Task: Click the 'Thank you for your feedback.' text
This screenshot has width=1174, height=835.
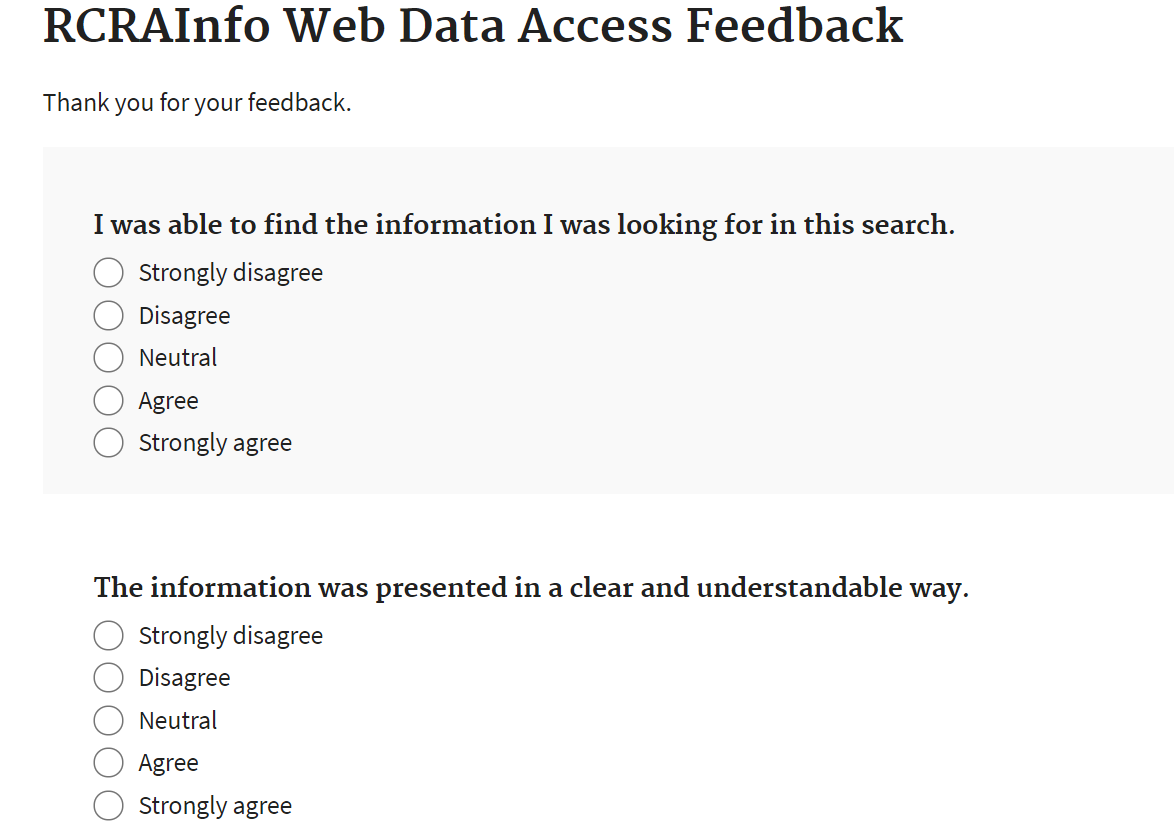Action: pos(197,102)
